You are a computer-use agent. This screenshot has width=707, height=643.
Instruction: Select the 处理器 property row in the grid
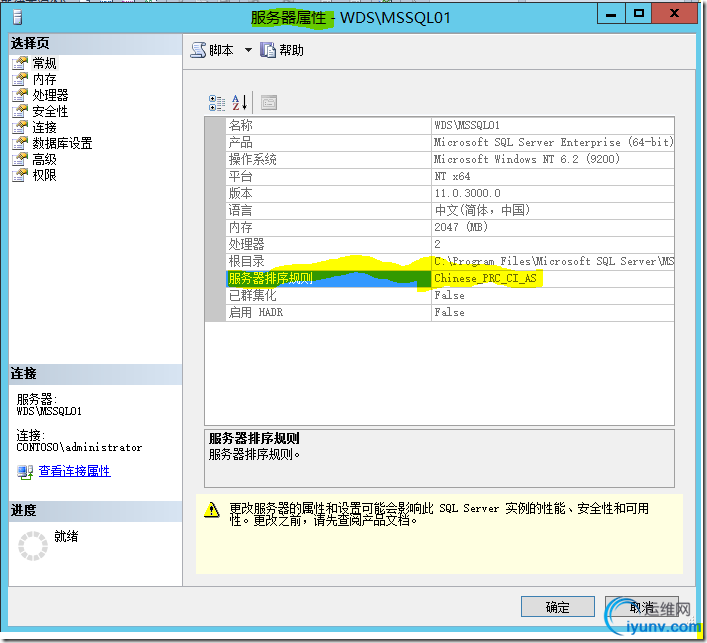(450, 244)
